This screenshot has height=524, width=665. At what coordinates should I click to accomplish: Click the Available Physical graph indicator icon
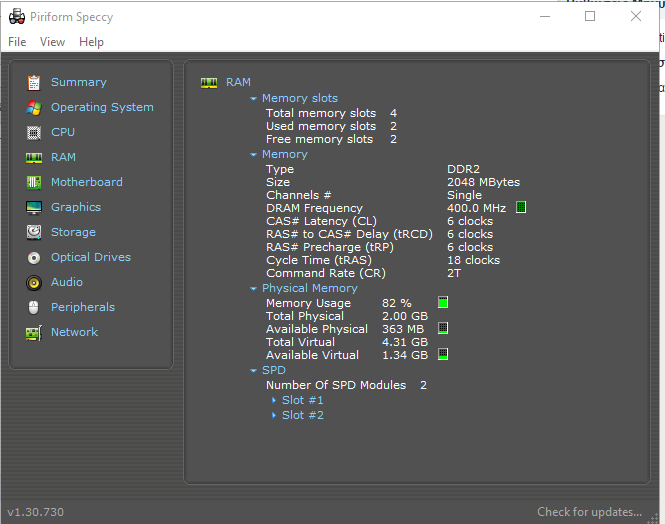443,328
